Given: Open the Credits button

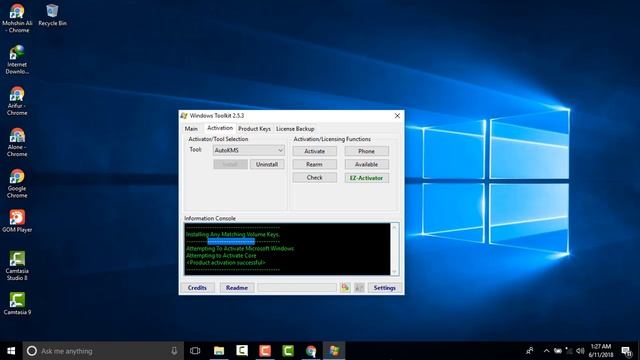Looking at the screenshot, I should click(197, 288).
